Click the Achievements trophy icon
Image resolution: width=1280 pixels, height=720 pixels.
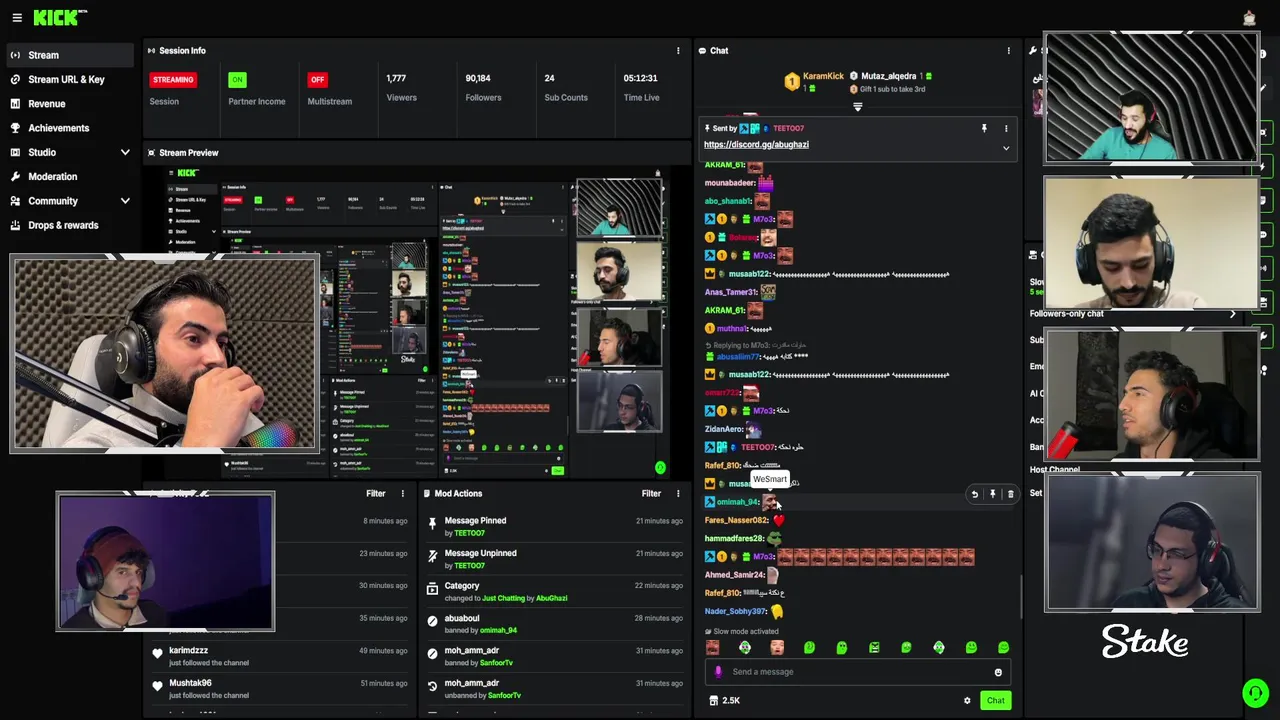(x=15, y=128)
